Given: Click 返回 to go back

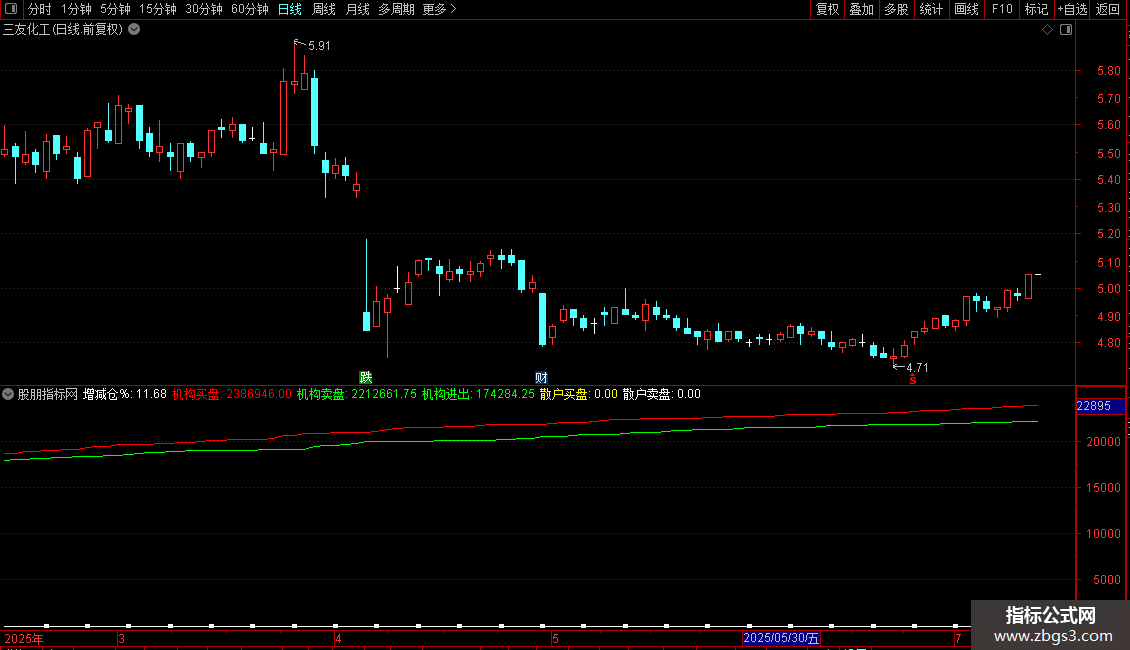Looking at the screenshot, I should click(x=1108, y=9).
